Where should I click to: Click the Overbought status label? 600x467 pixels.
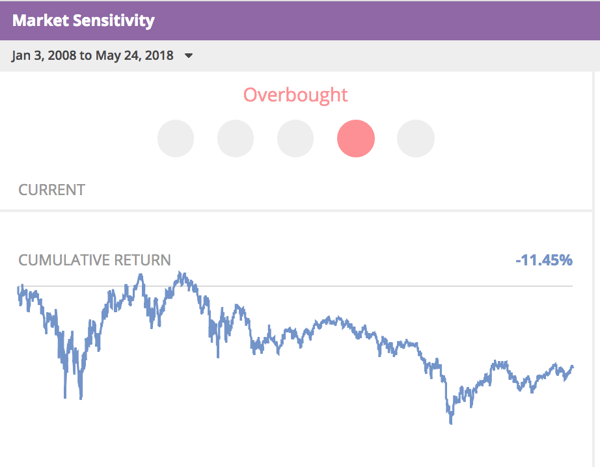[295, 95]
